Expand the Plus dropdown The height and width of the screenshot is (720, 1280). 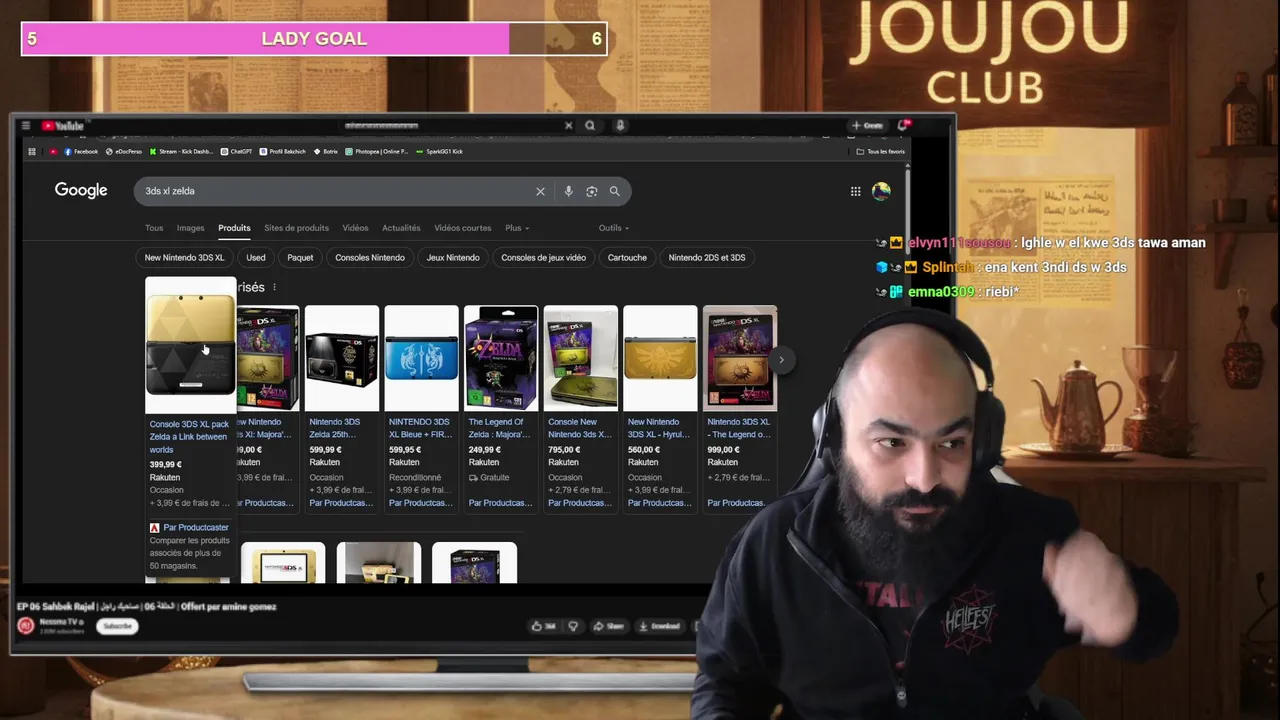tap(517, 228)
